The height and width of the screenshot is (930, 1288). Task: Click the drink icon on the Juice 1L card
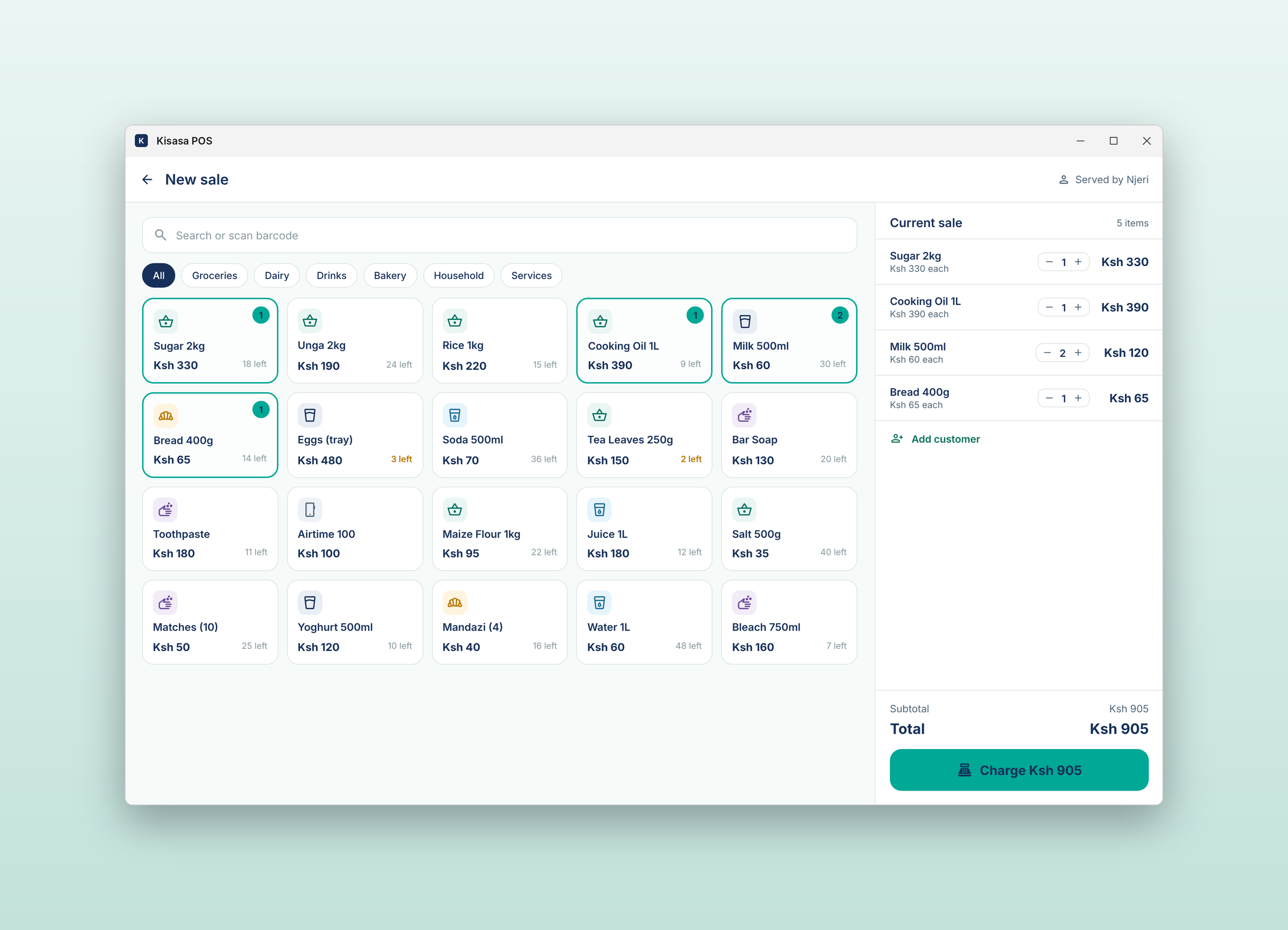[x=599, y=510]
